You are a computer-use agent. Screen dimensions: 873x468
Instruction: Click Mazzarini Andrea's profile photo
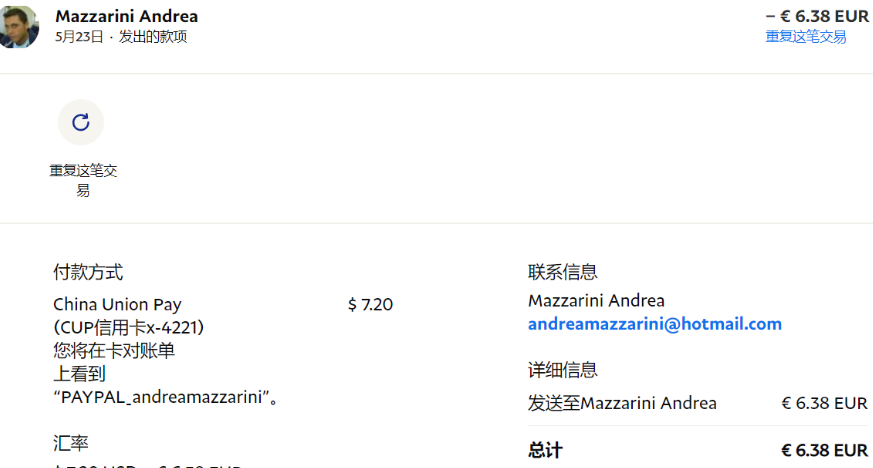coord(19,27)
